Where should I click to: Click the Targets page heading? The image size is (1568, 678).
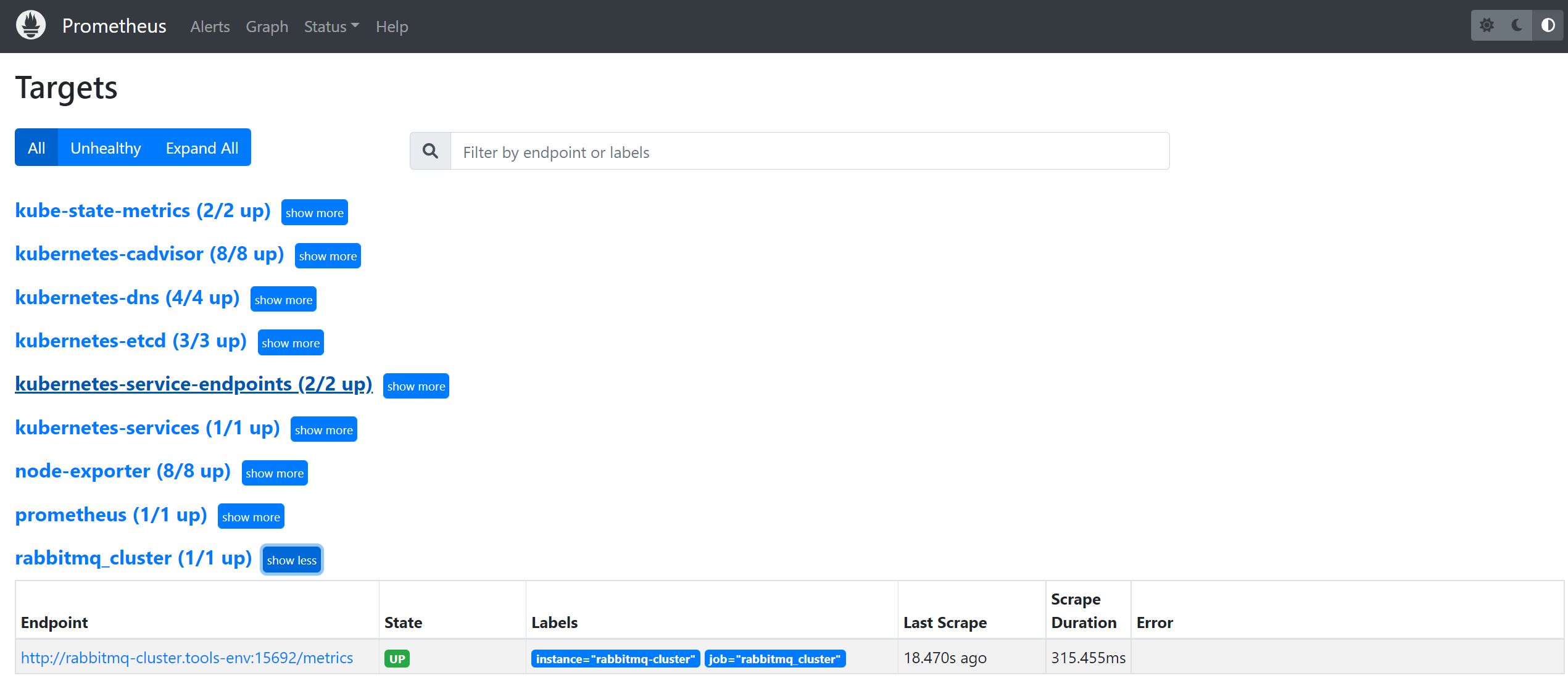pos(66,88)
